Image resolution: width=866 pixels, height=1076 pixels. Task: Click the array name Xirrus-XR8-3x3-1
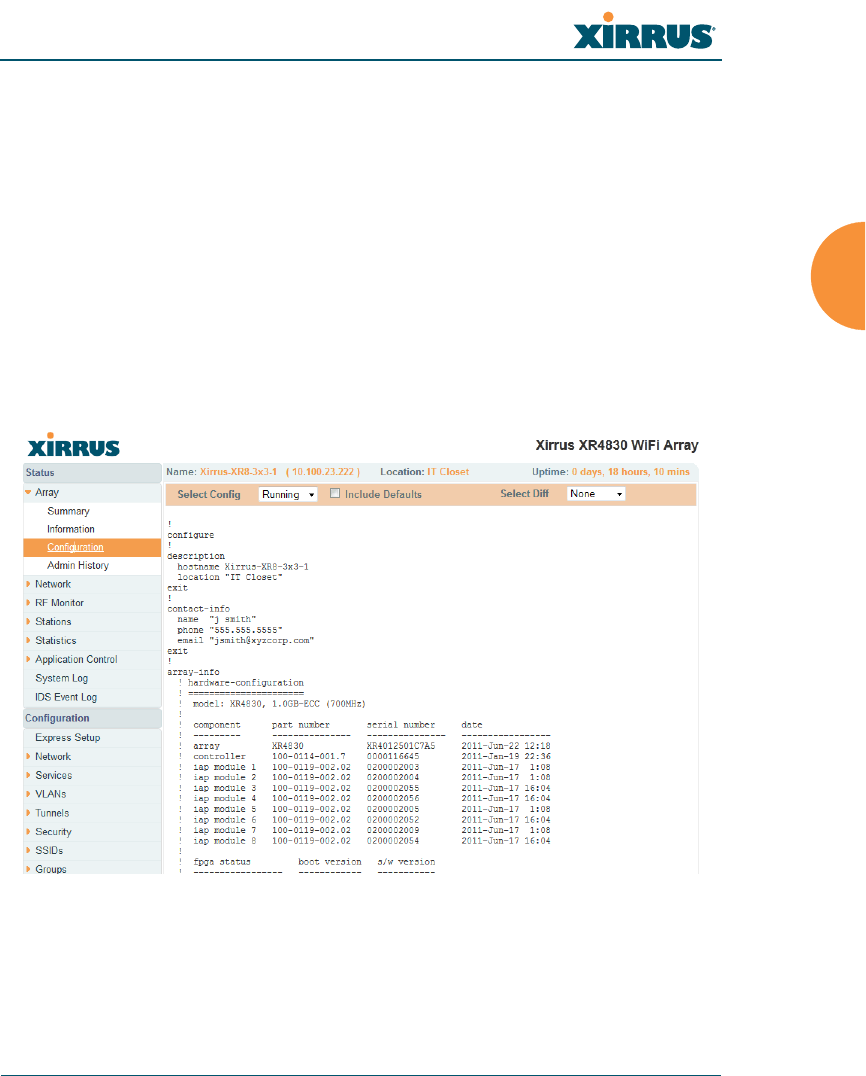pos(238,472)
